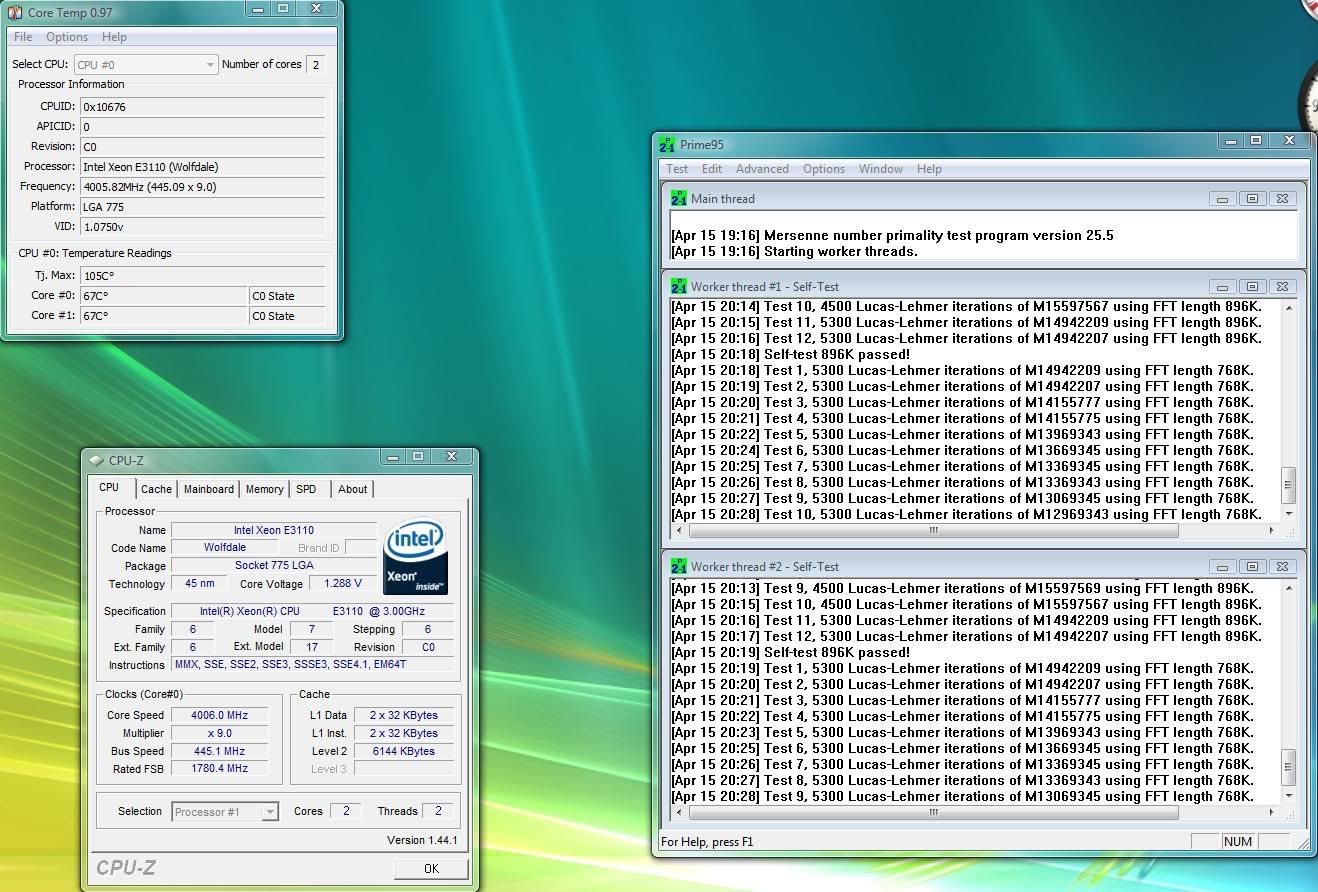Switch to the Mainboard tab in CPU-Z
Screen dimensions: 1318x892
[x=209, y=489]
